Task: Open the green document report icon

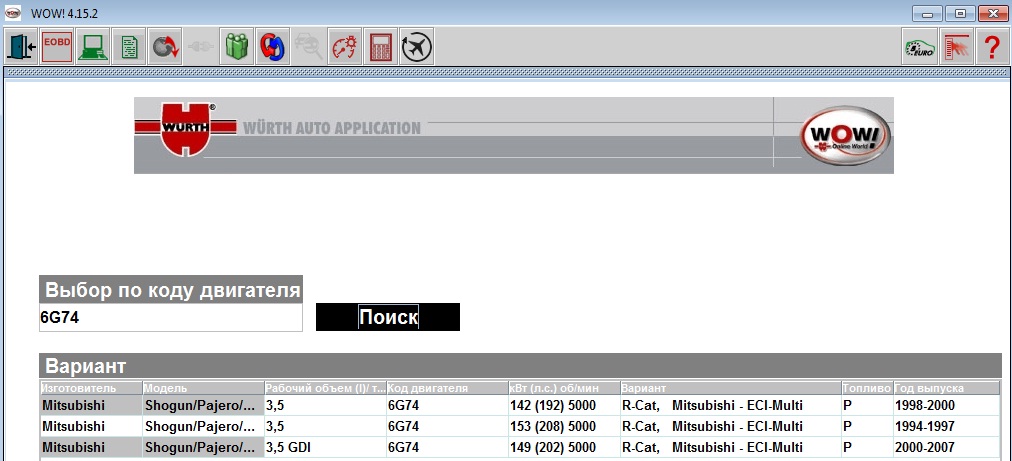Action: click(129, 47)
